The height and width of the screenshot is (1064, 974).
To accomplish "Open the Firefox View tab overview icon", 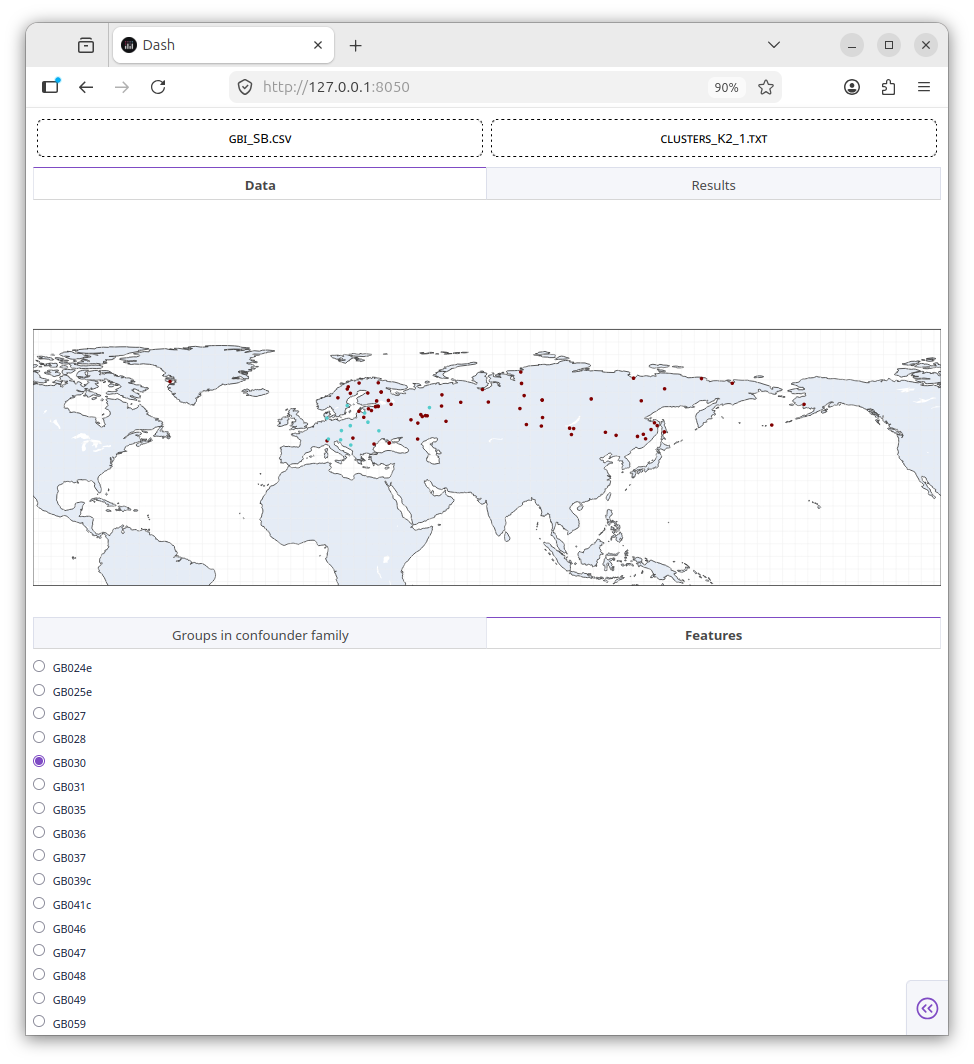I will click(x=86, y=45).
